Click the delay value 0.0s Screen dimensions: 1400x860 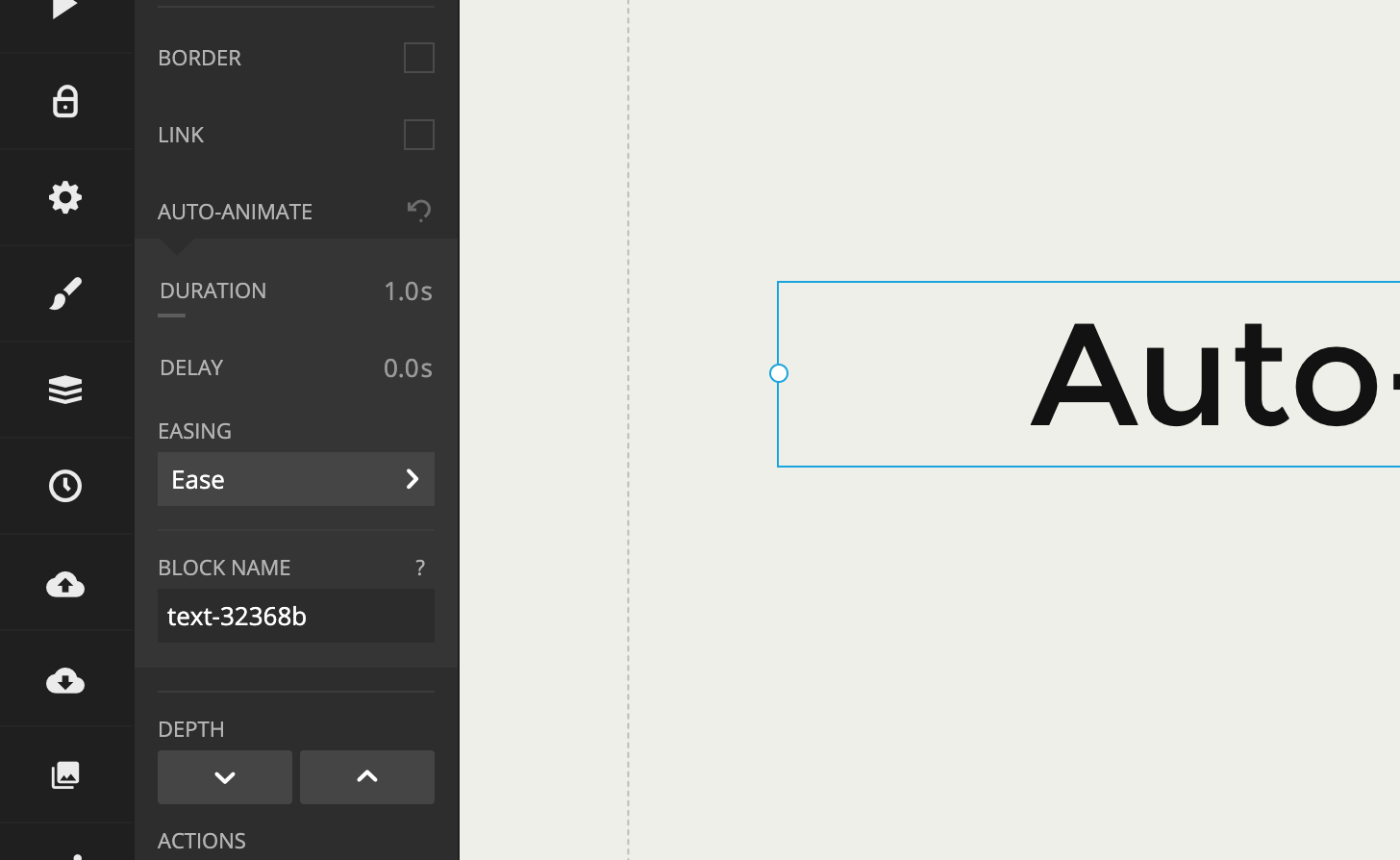[x=408, y=367]
